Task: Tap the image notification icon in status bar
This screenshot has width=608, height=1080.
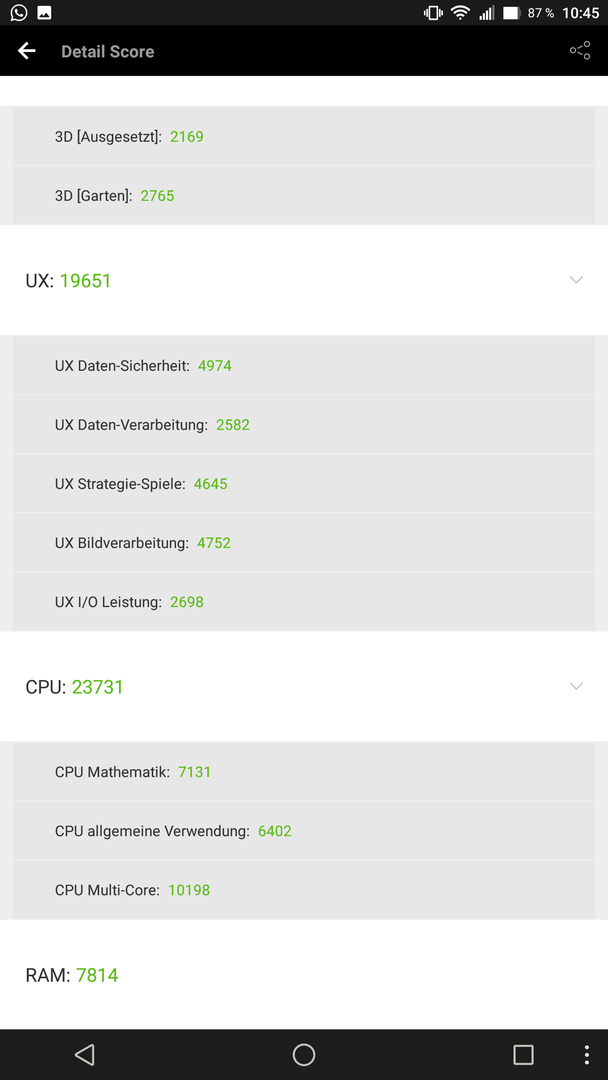Action: pos(44,12)
